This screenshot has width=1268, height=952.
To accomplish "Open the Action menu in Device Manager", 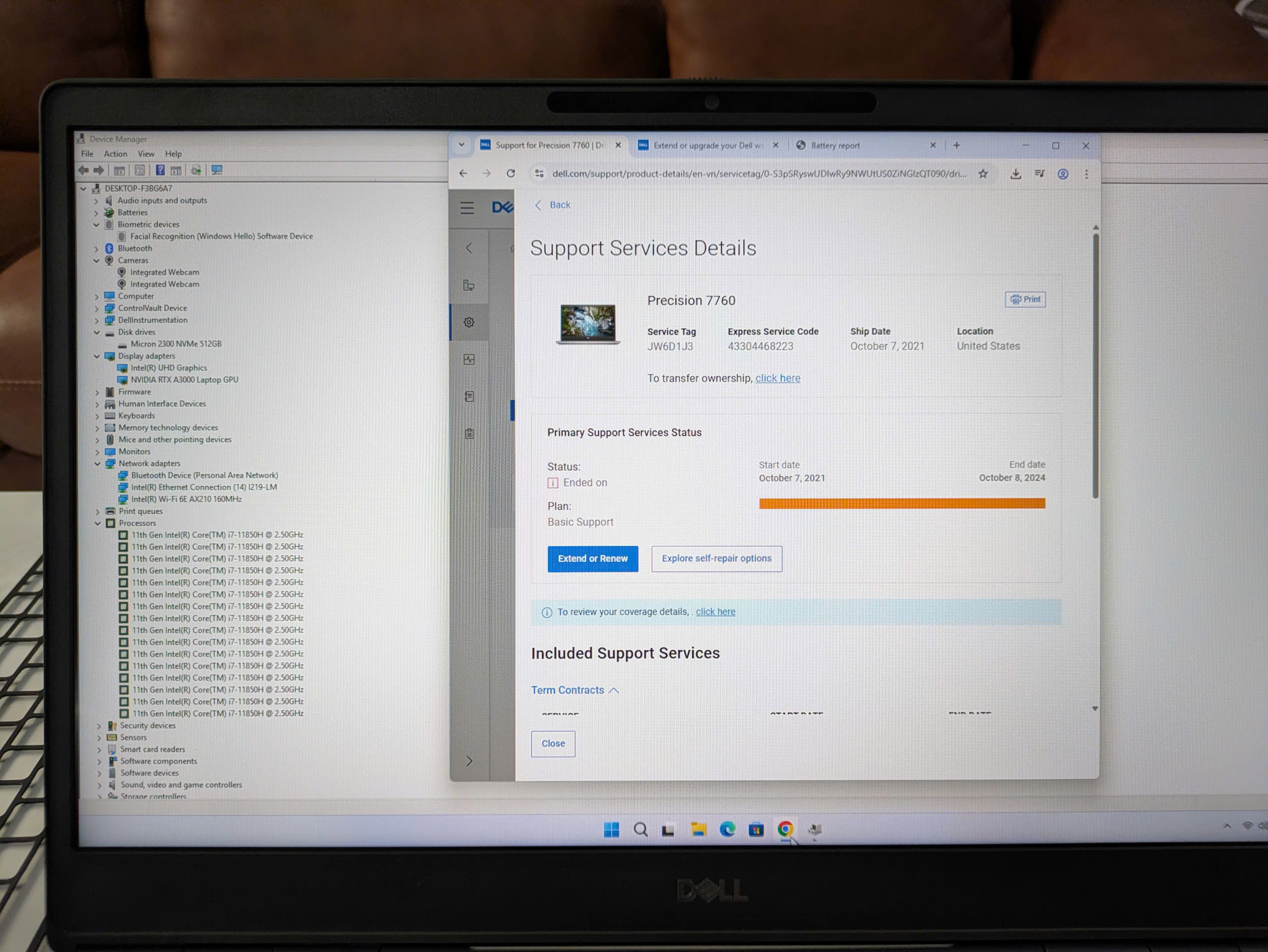I will coord(115,154).
